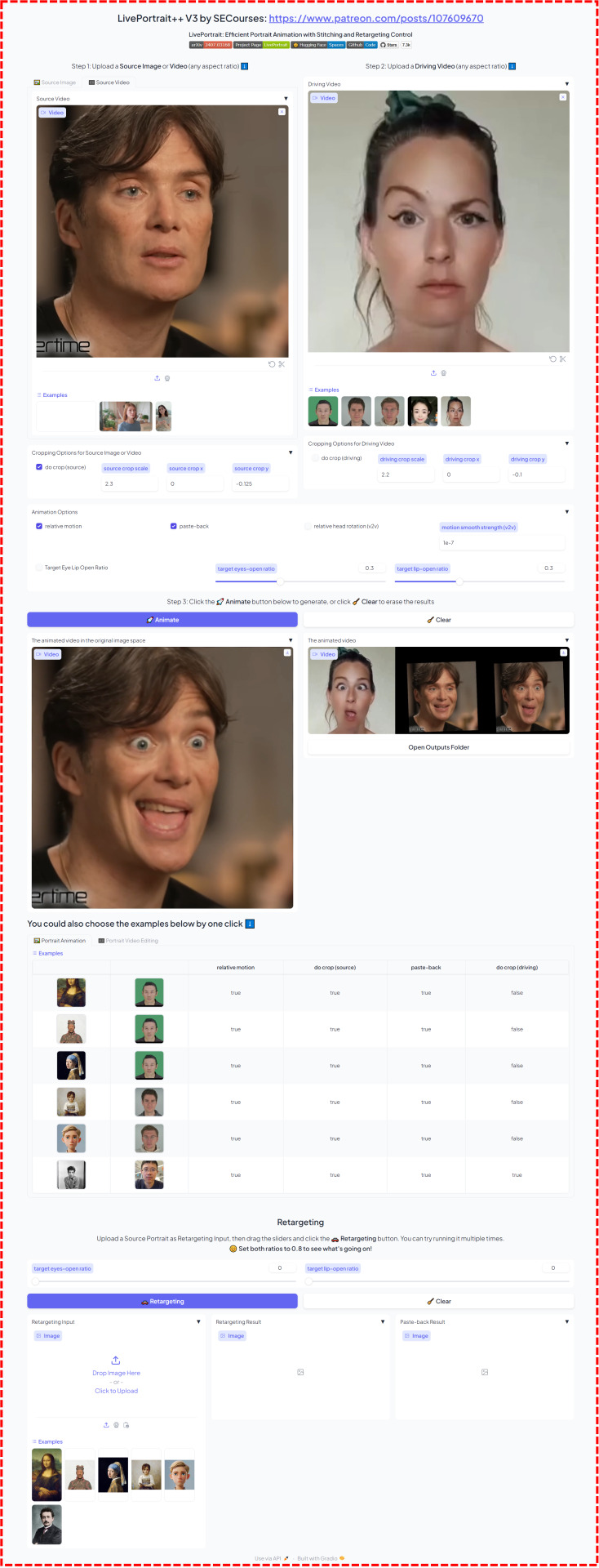The width and height of the screenshot is (599, 1568).
Task: Open the Github Code badge
Action: pos(362,45)
